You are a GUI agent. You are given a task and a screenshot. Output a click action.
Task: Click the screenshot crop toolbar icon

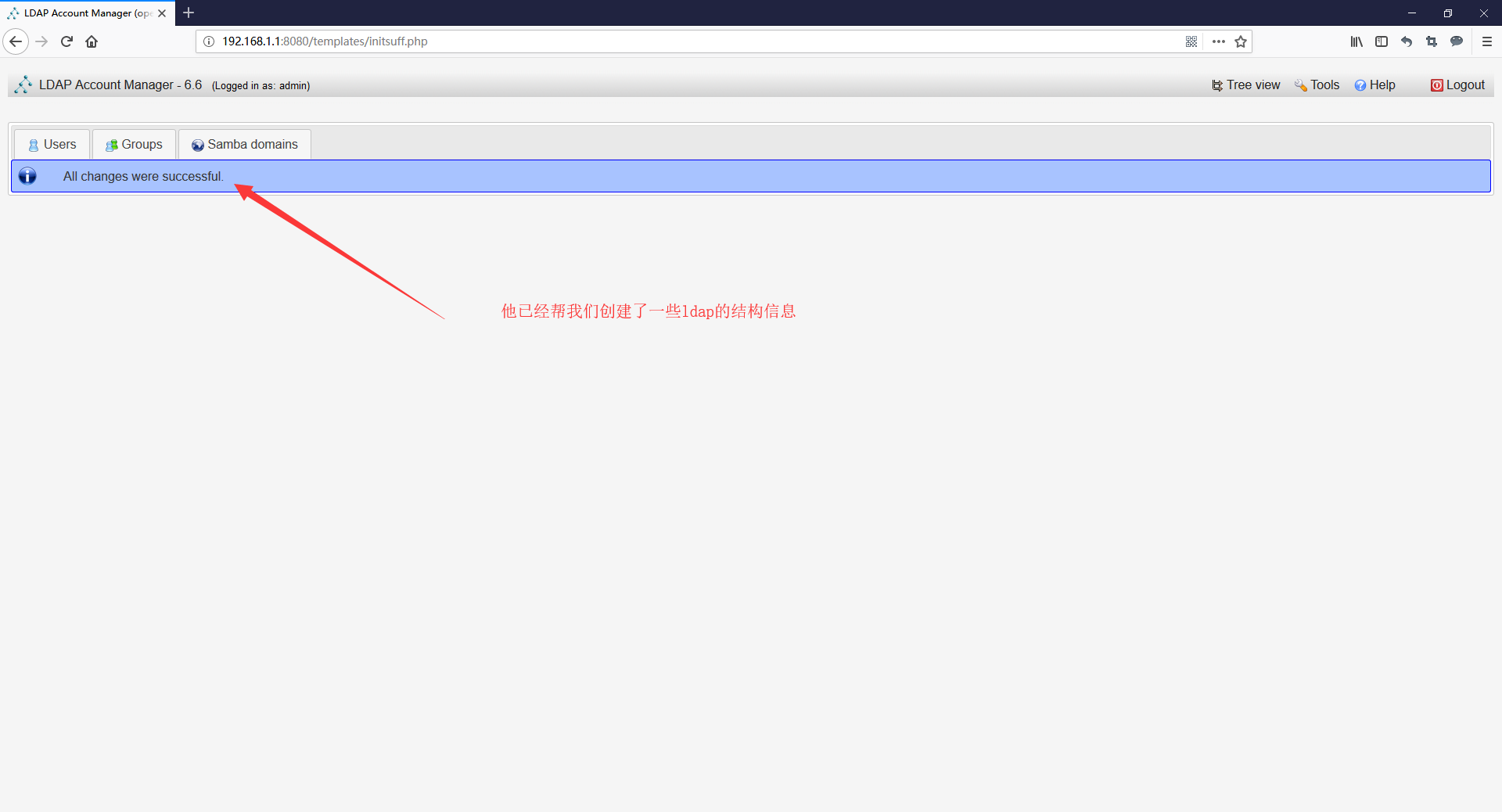(1432, 41)
